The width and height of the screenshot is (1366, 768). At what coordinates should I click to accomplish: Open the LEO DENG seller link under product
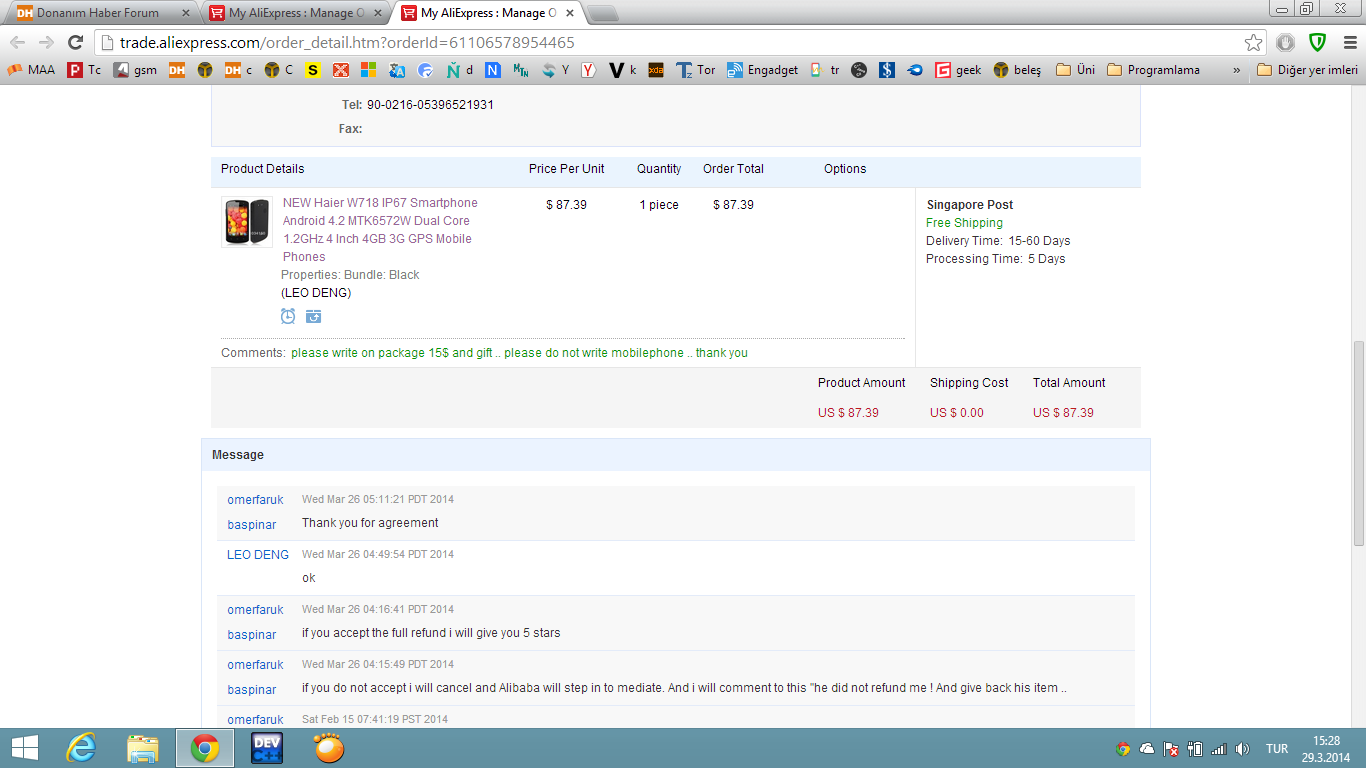tap(316, 293)
